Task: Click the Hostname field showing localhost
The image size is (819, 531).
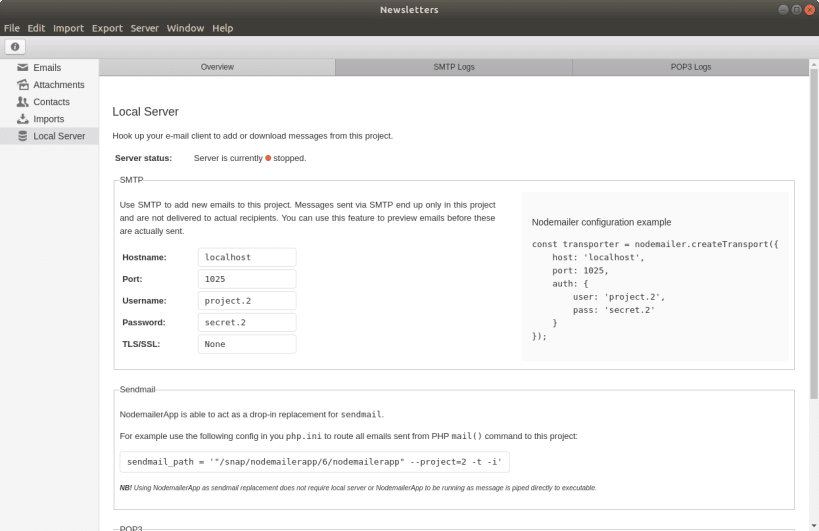Action: point(247,257)
